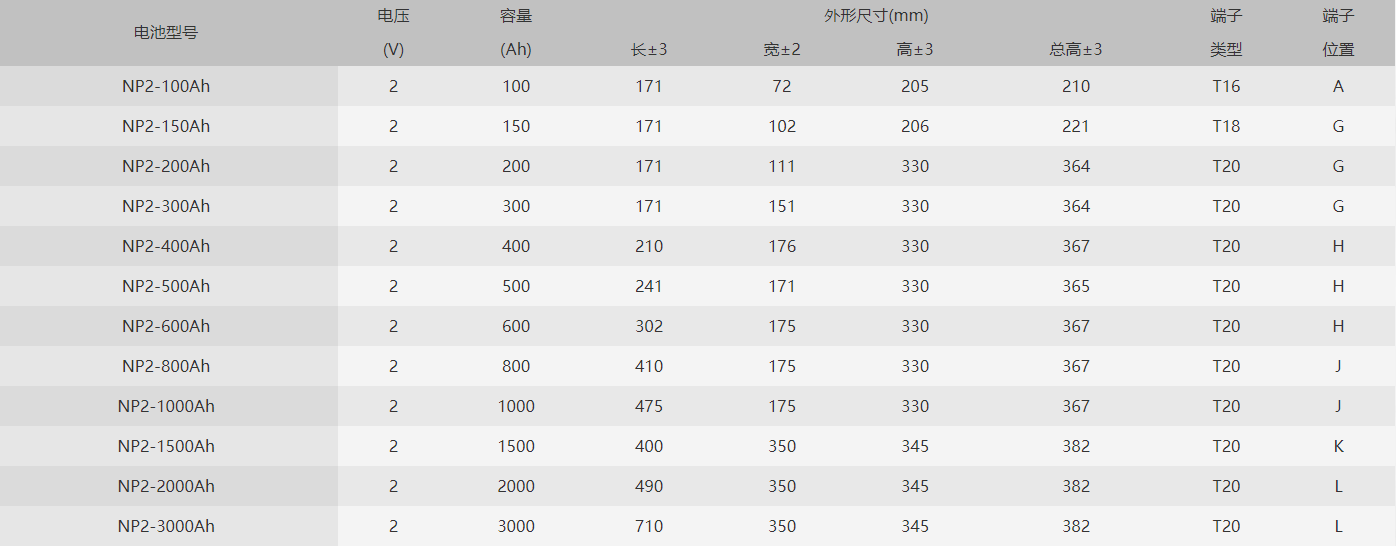Select the NP2-600Ah model cell

coord(166,326)
